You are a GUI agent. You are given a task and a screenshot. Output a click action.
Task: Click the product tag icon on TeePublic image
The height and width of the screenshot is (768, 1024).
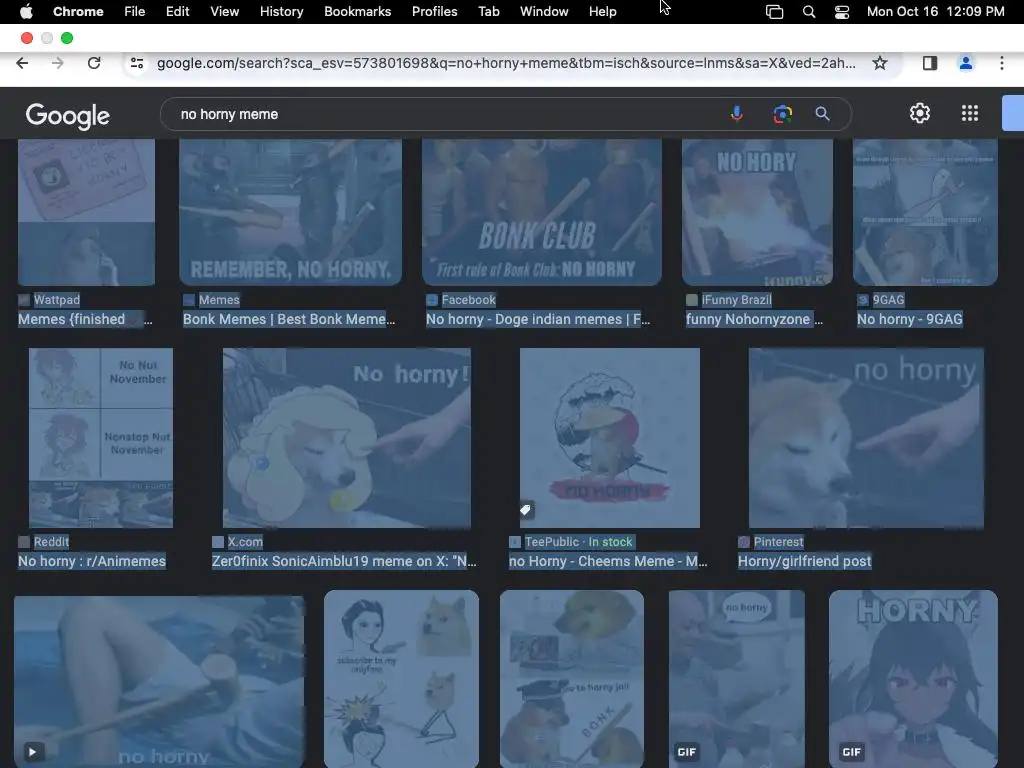pyautogui.click(x=526, y=509)
